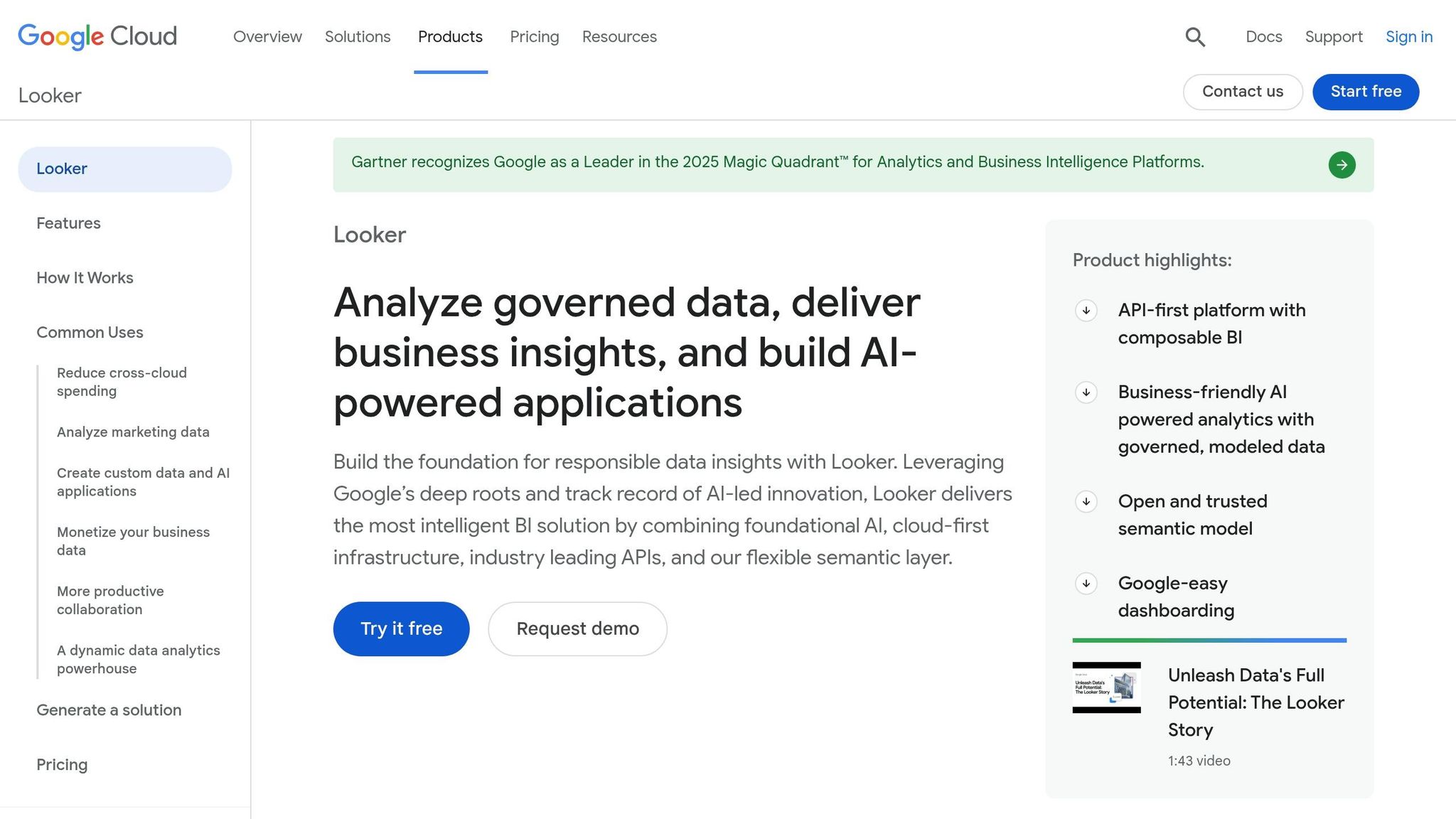Screen dimensions: 1456x819
Task: Select Common Uses sidebar section
Action: [x=90, y=333]
